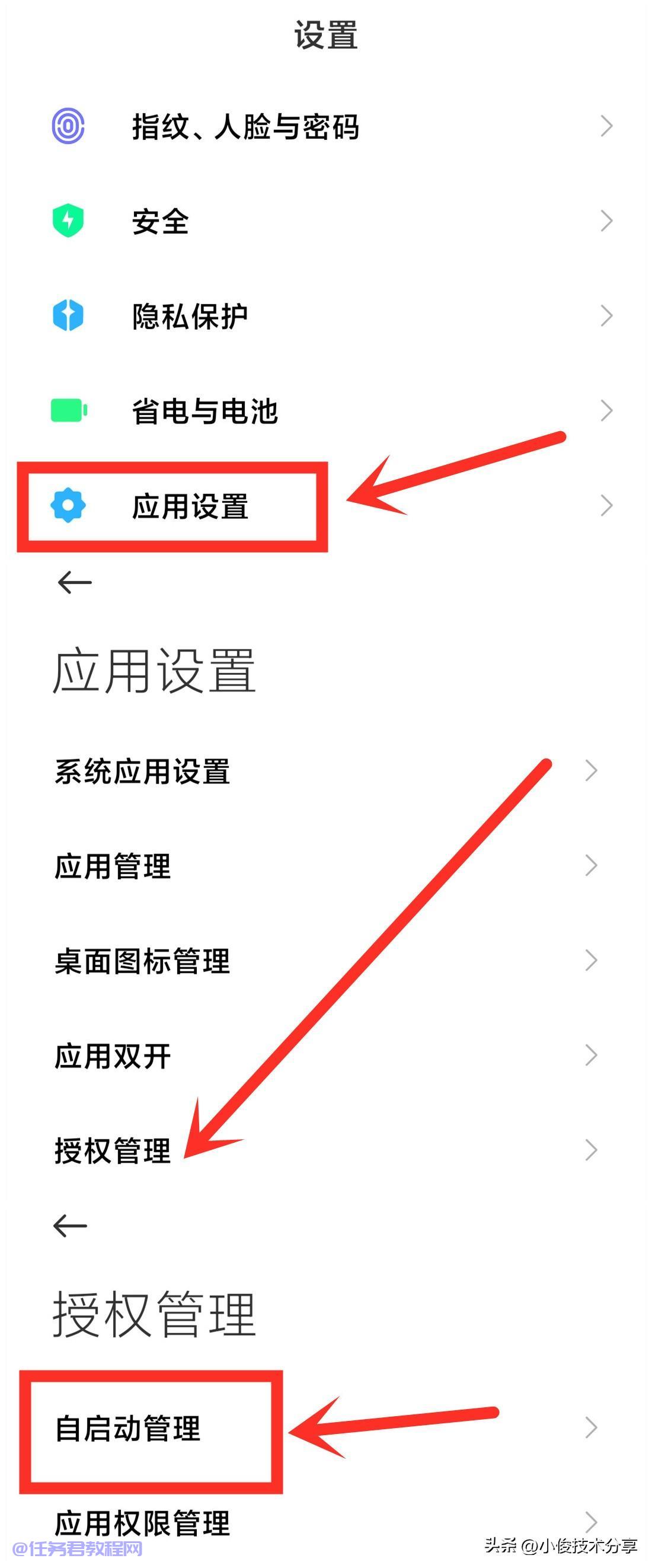Tap the blue 隐私保护 icon
The image size is (652, 1568).
click(x=68, y=315)
